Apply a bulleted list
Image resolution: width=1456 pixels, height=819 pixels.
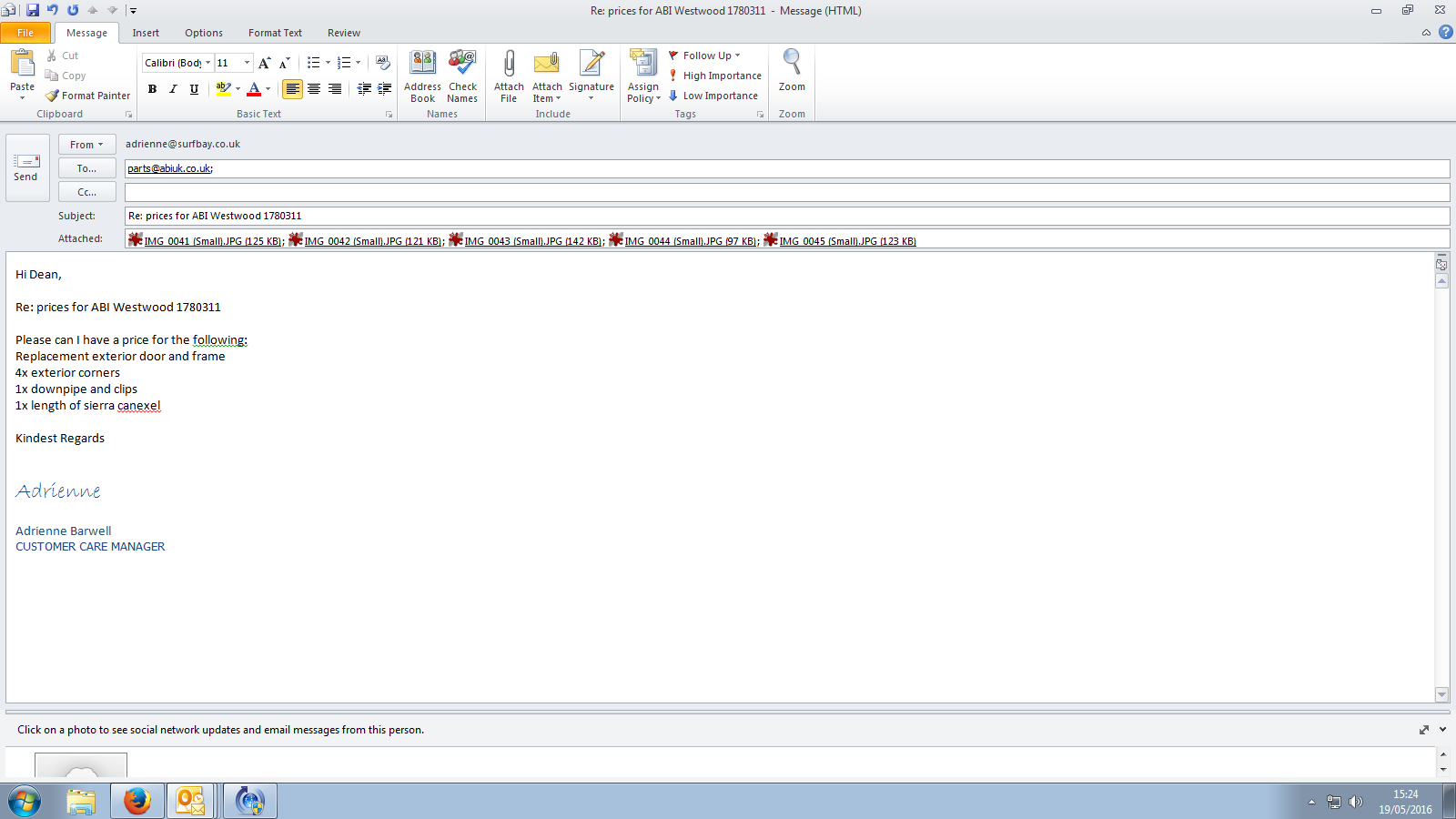tap(313, 63)
